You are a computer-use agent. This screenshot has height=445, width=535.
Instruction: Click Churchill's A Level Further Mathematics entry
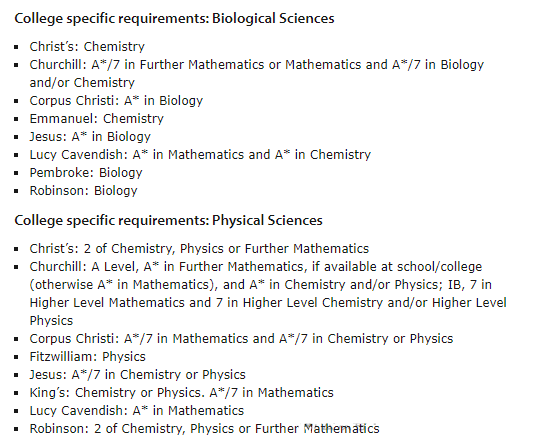(268, 293)
